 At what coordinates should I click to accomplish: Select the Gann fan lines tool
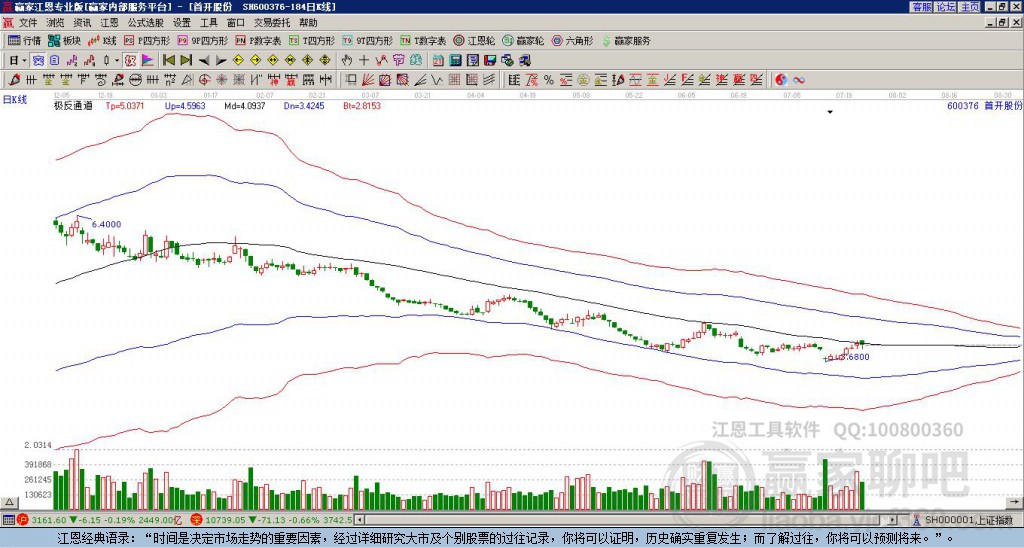click(368, 80)
